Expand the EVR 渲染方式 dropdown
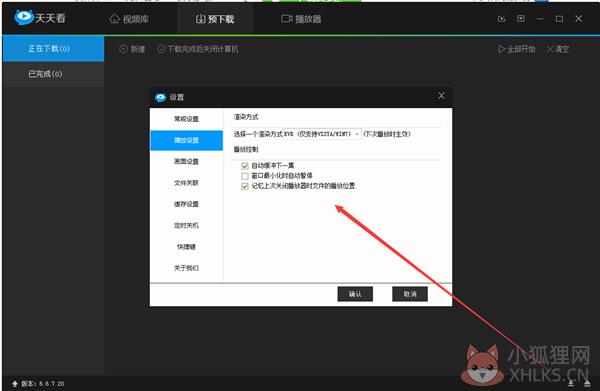 click(x=322, y=134)
